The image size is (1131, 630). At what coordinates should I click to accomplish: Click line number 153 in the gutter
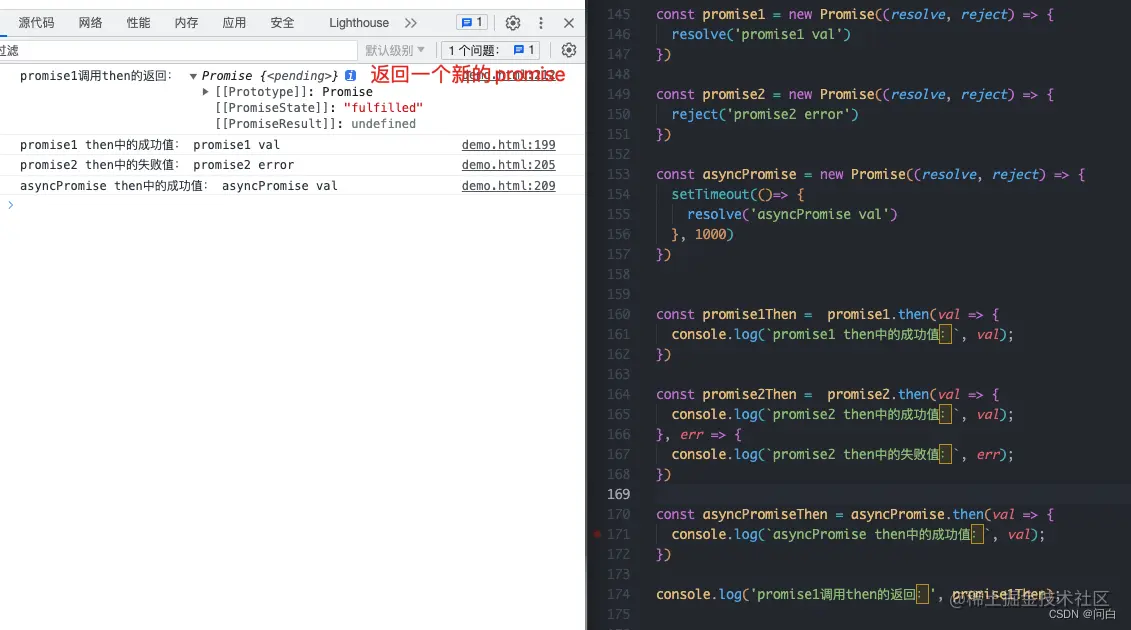point(618,174)
